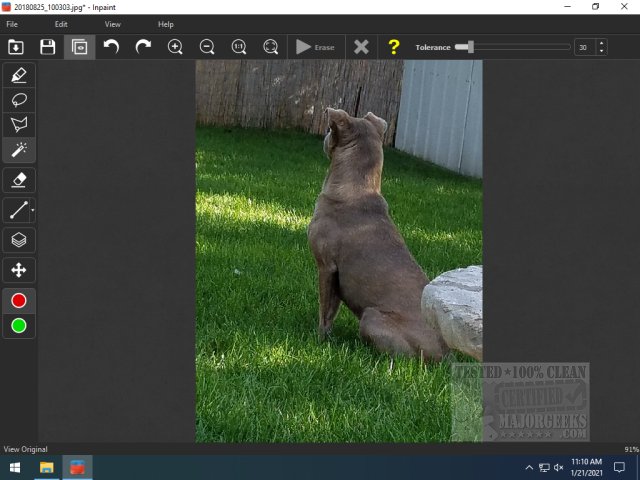The width and height of the screenshot is (640, 480).
Task: Select the Polygonal Lasso tool
Action: point(19,125)
